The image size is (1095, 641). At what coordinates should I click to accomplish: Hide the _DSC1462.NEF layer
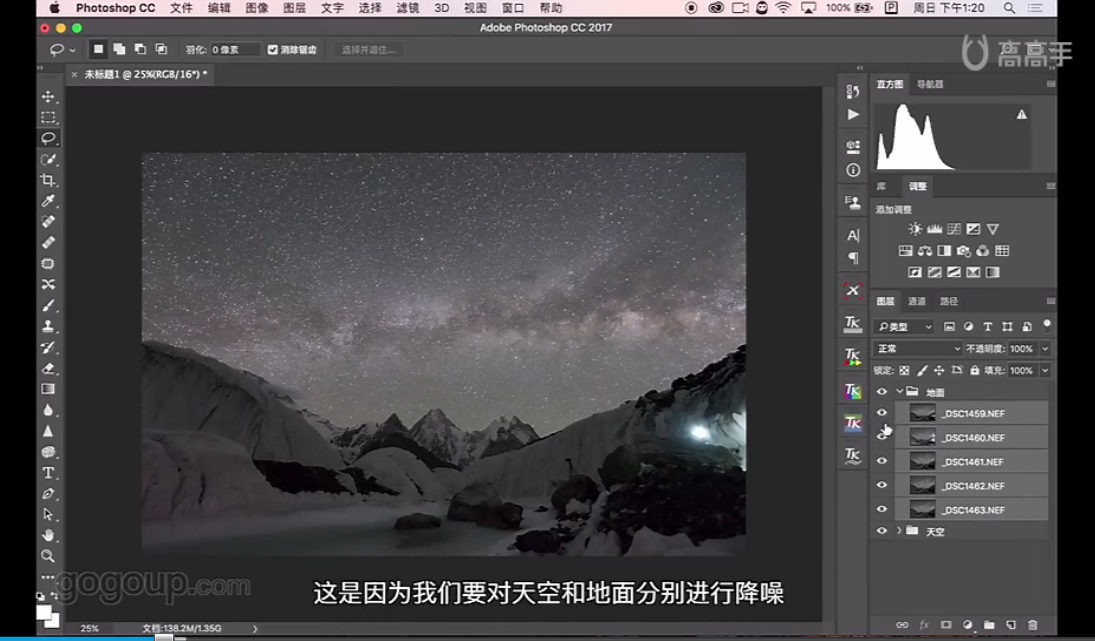point(881,485)
